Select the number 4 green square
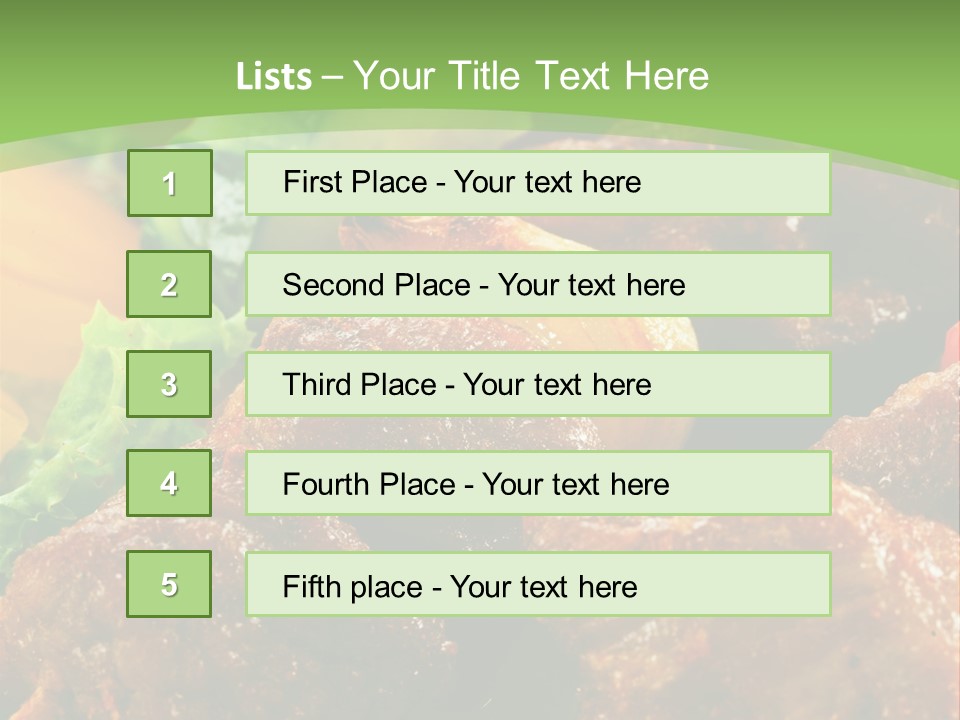The image size is (960, 720). pos(169,483)
